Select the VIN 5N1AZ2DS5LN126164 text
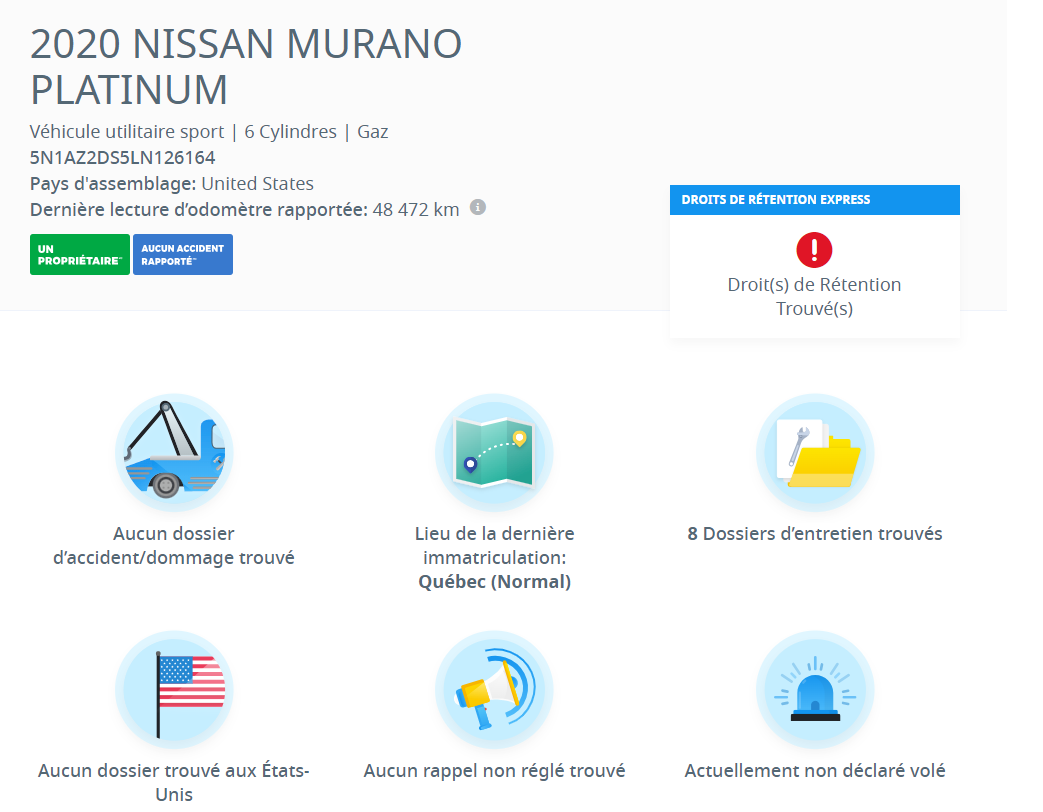Viewport: 1043px width, 812px height. click(122, 158)
